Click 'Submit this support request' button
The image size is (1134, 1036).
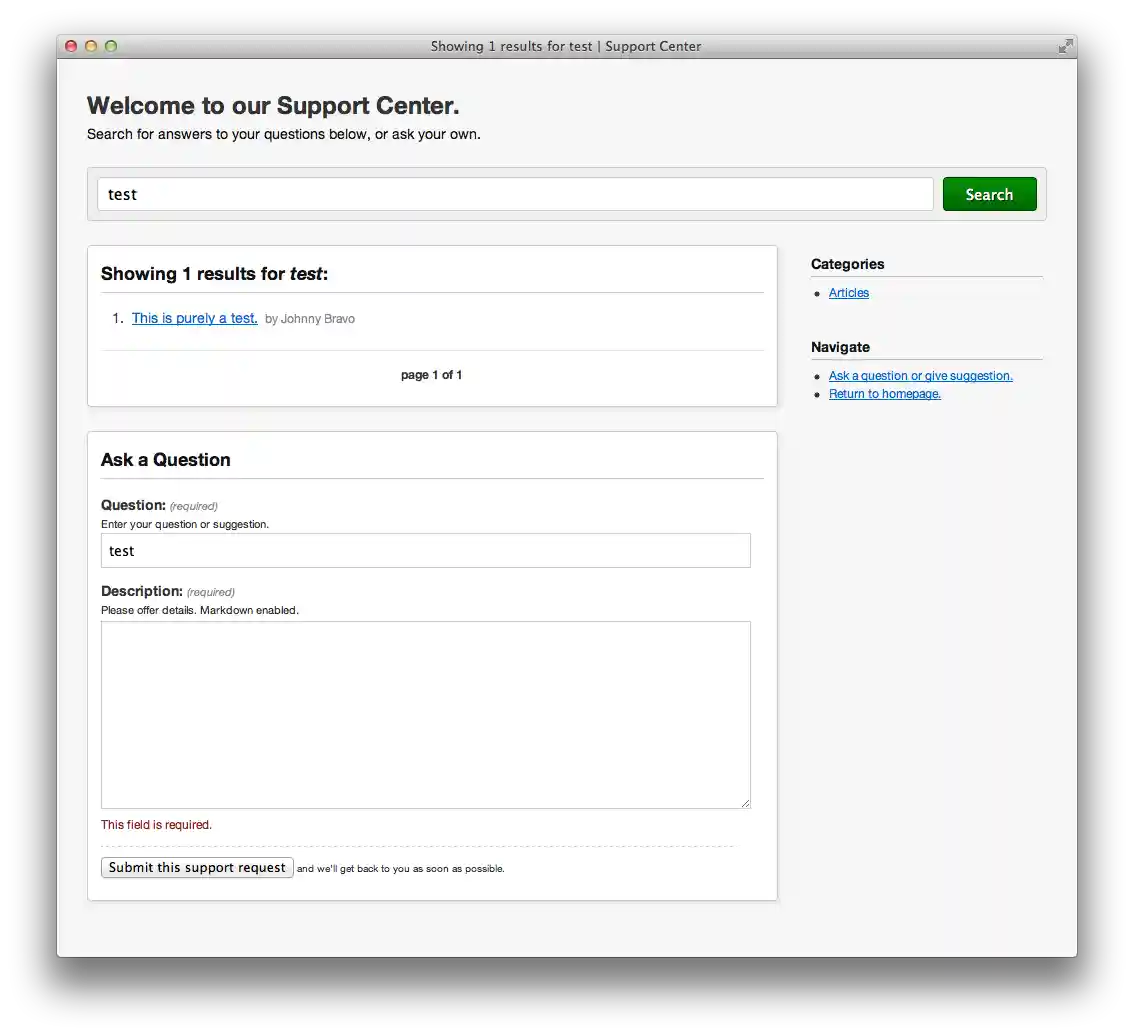click(196, 867)
